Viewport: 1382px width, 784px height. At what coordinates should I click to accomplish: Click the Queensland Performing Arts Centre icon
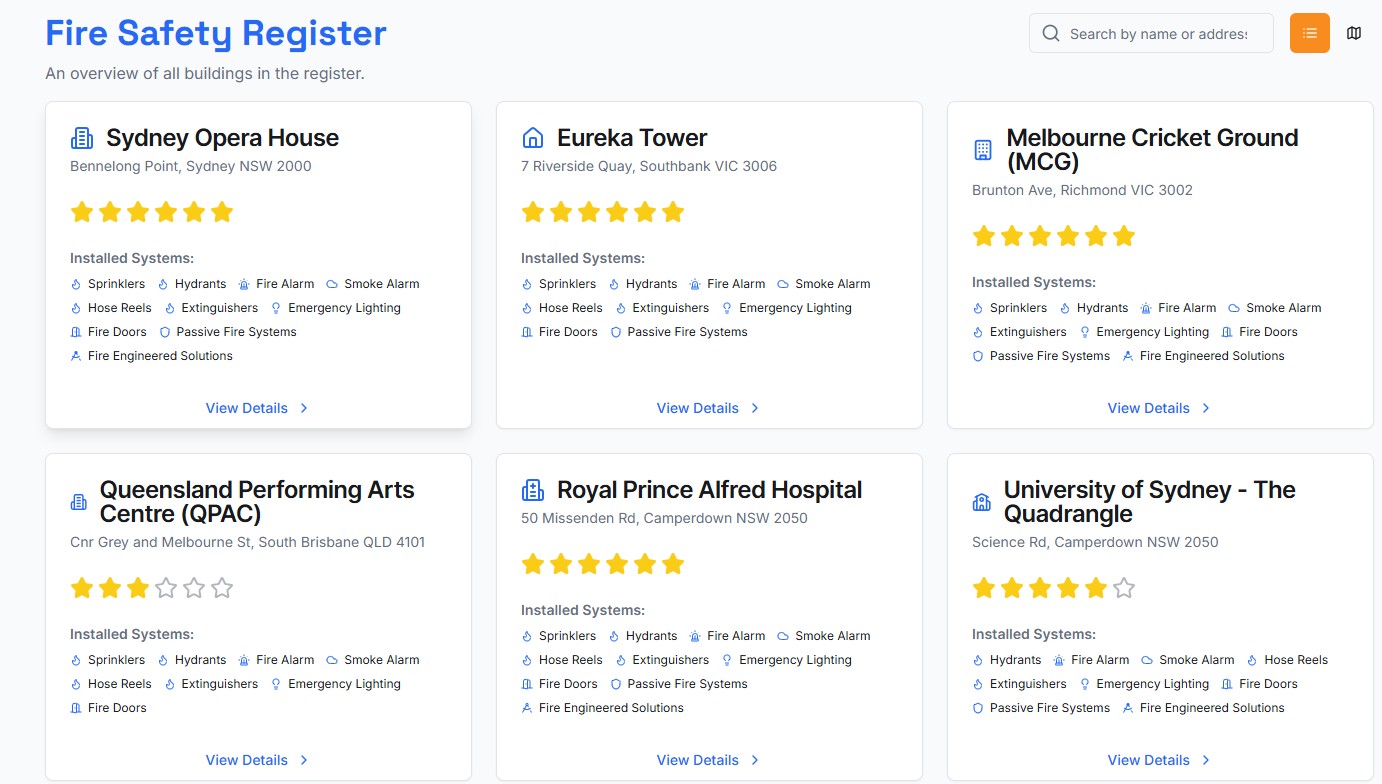pyautogui.click(x=79, y=502)
